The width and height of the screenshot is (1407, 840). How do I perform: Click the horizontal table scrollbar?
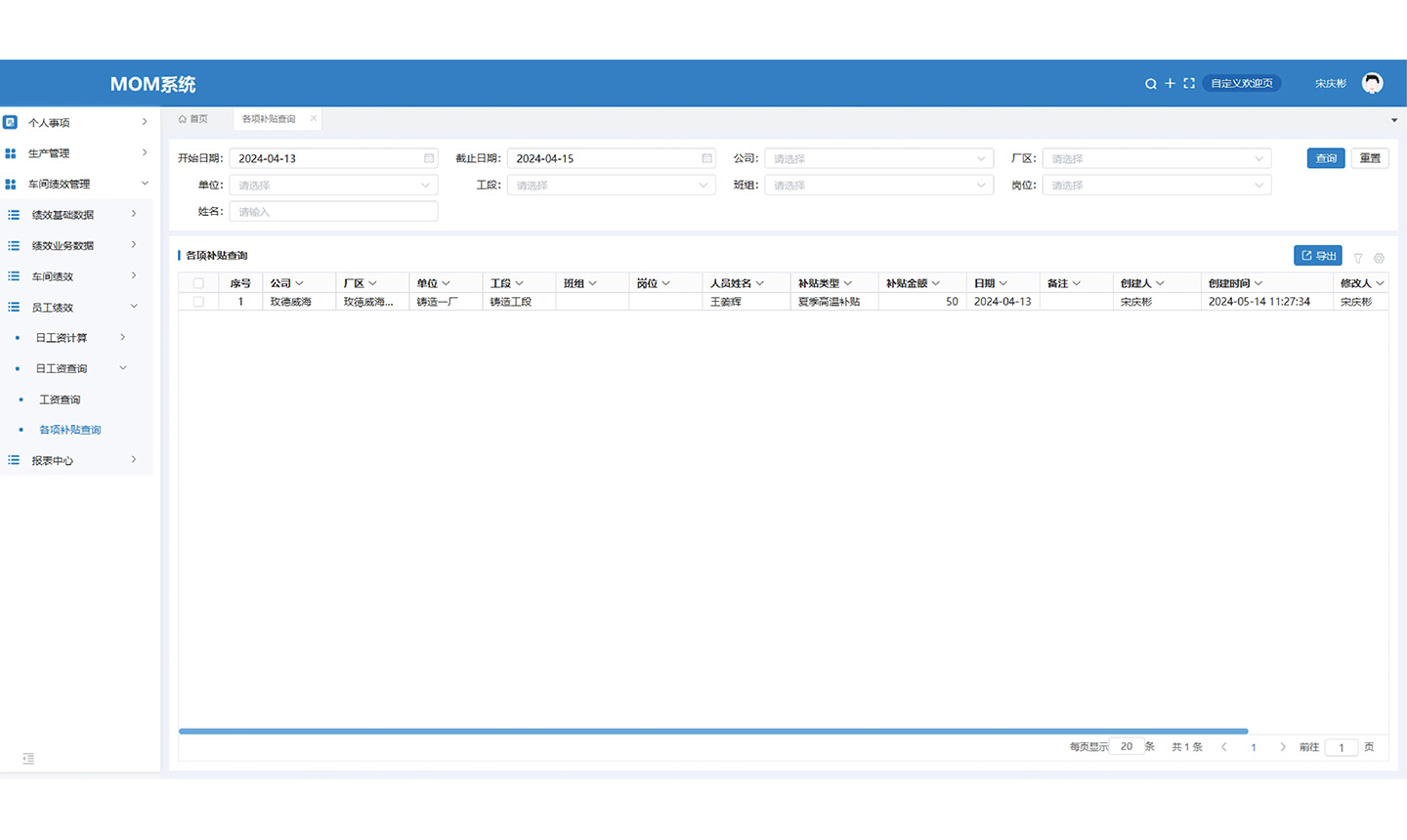coord(713,731)
